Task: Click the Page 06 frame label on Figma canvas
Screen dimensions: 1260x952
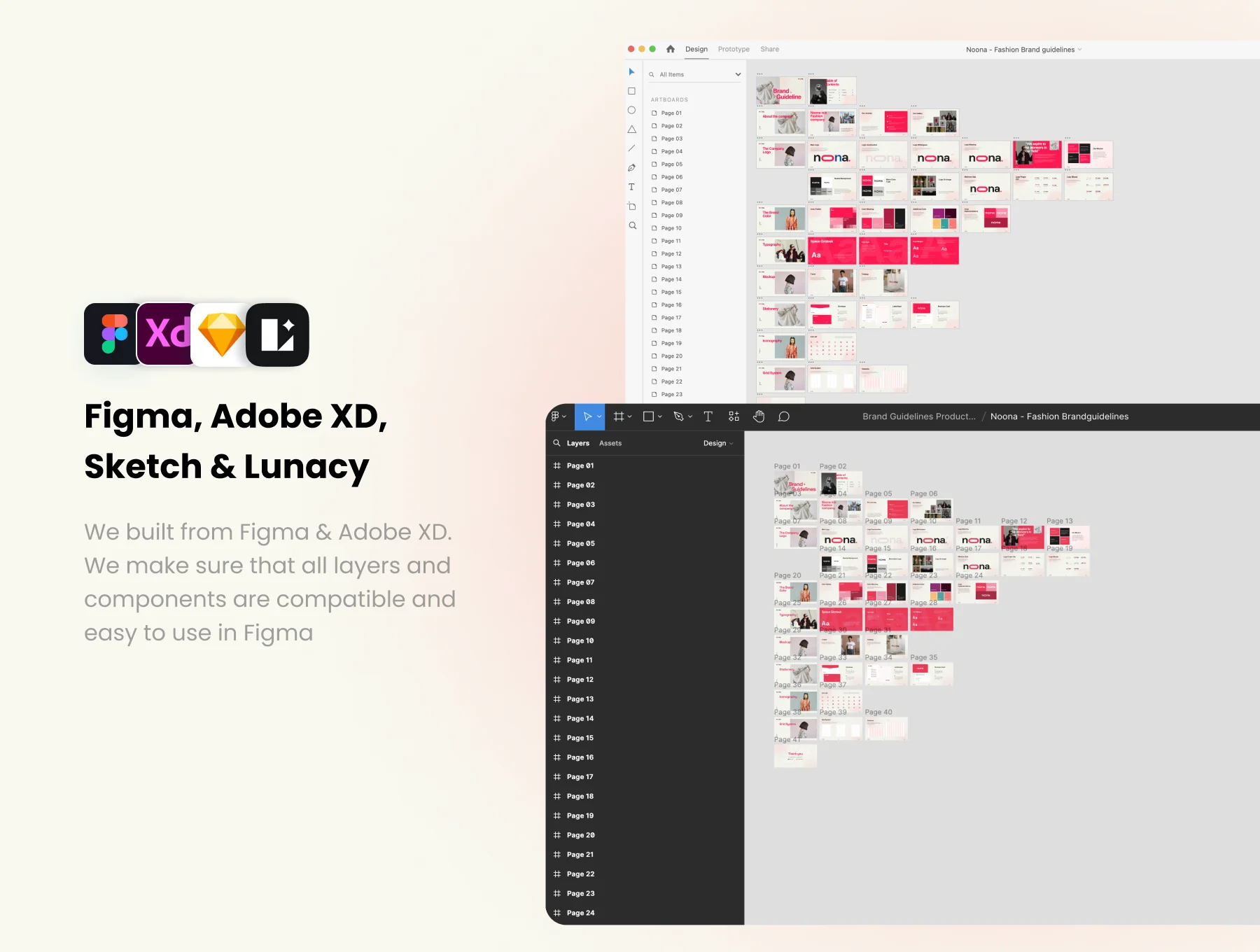Action: (924, 493)
